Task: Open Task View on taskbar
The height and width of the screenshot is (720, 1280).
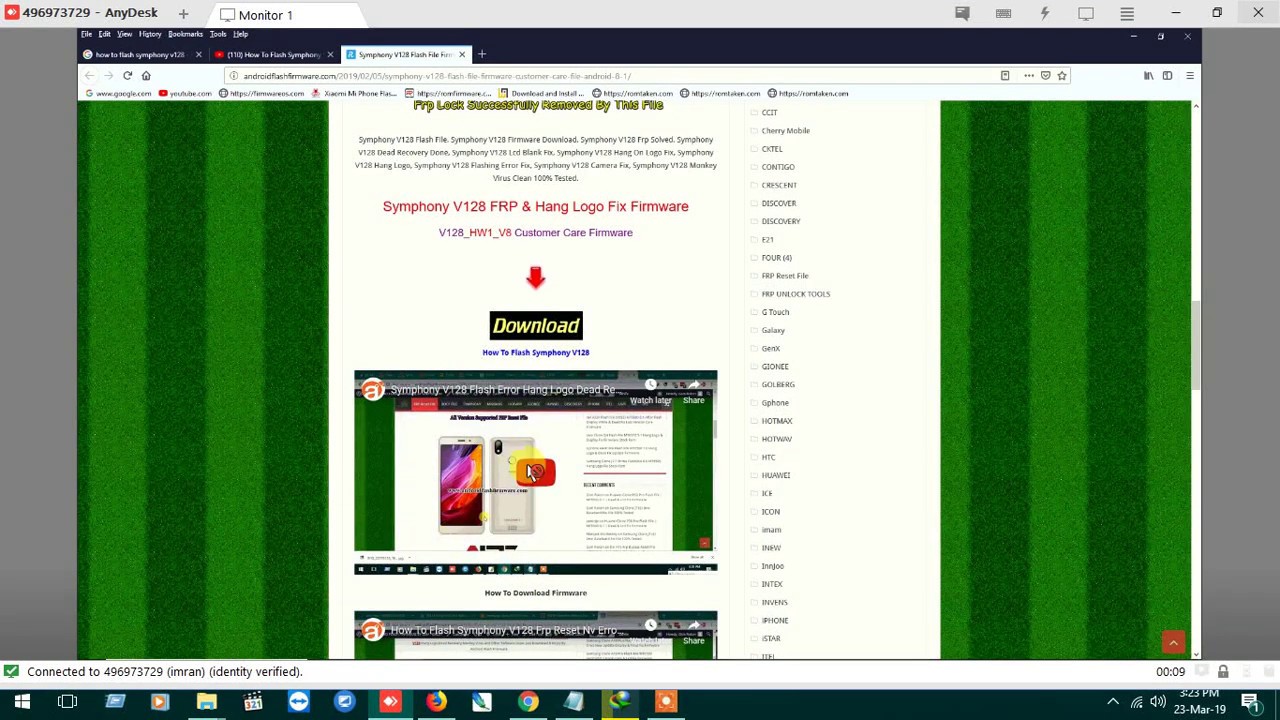Action: [67, 702]
